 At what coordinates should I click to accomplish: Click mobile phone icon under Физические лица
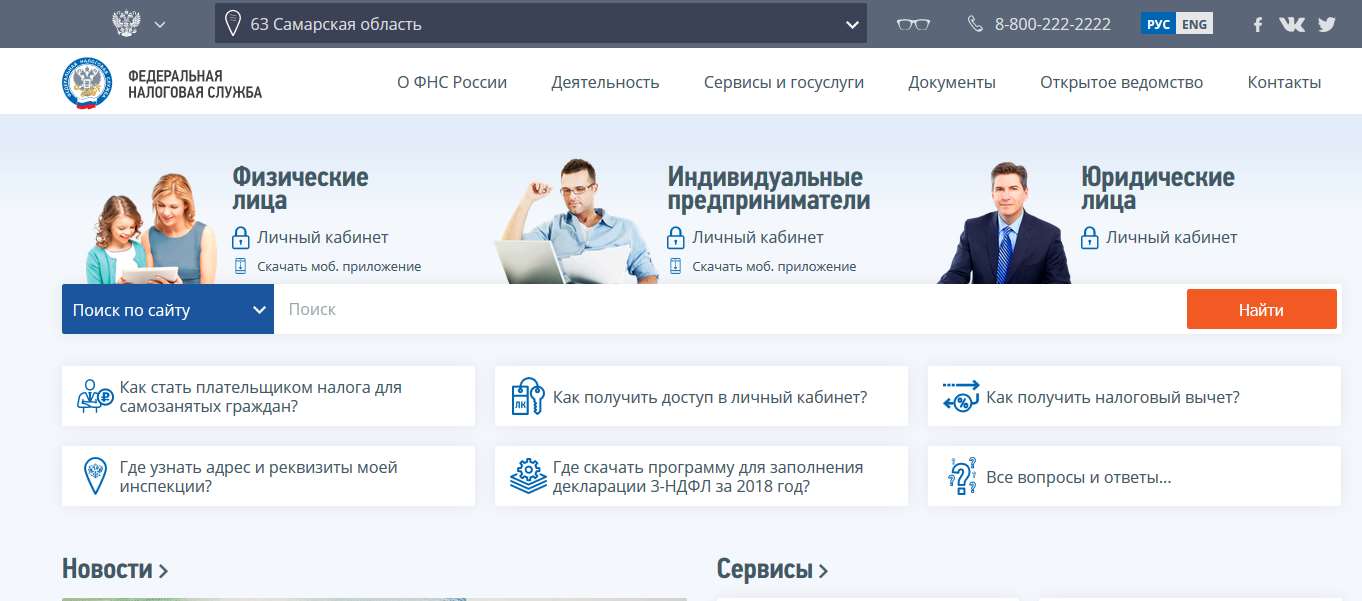click(240, 266)
